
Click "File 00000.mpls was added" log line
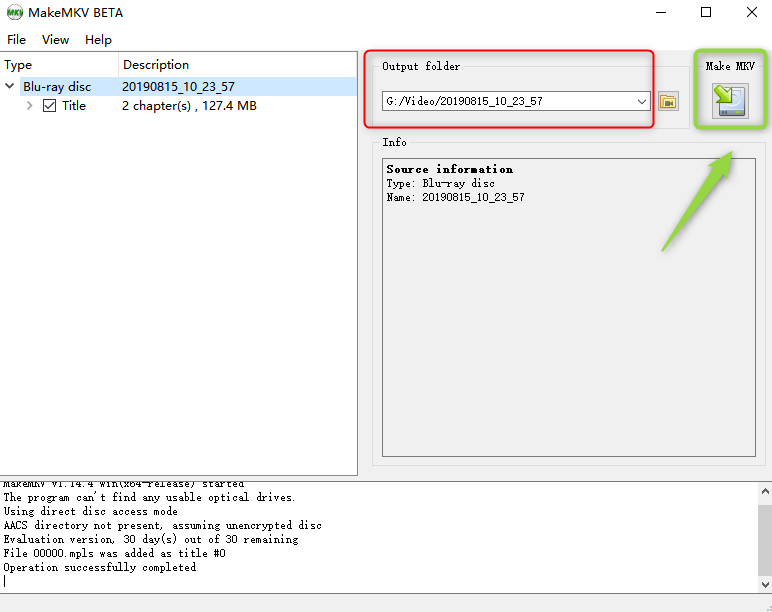(x=114, y=553)
